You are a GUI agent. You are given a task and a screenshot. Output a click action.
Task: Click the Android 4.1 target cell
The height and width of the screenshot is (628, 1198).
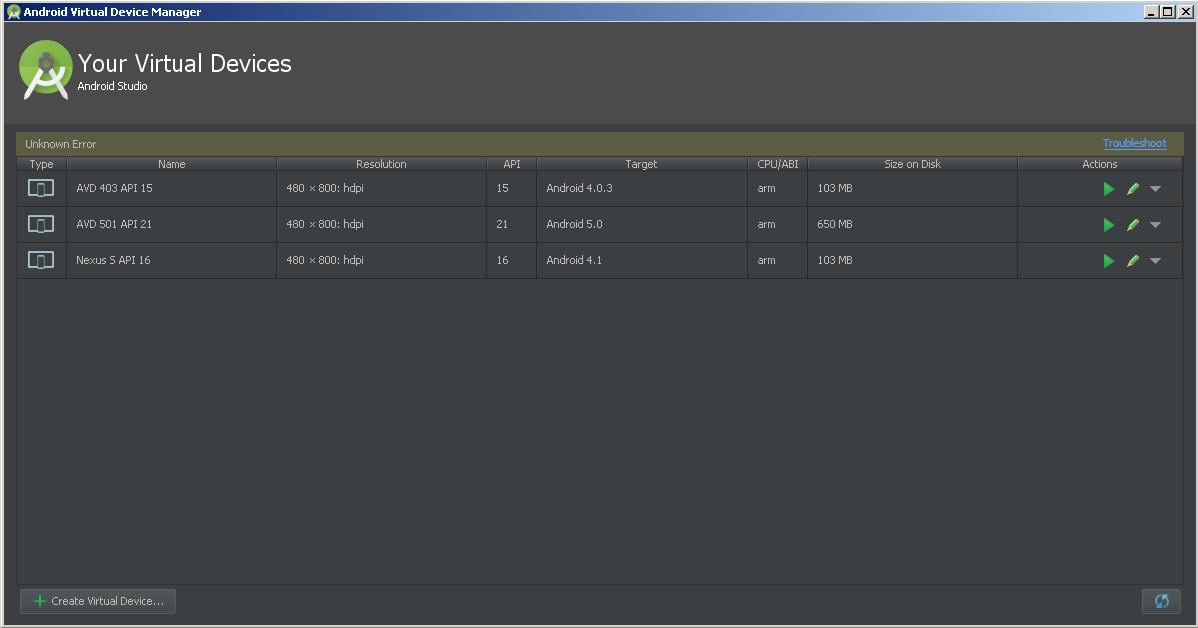tap(642, 260)
